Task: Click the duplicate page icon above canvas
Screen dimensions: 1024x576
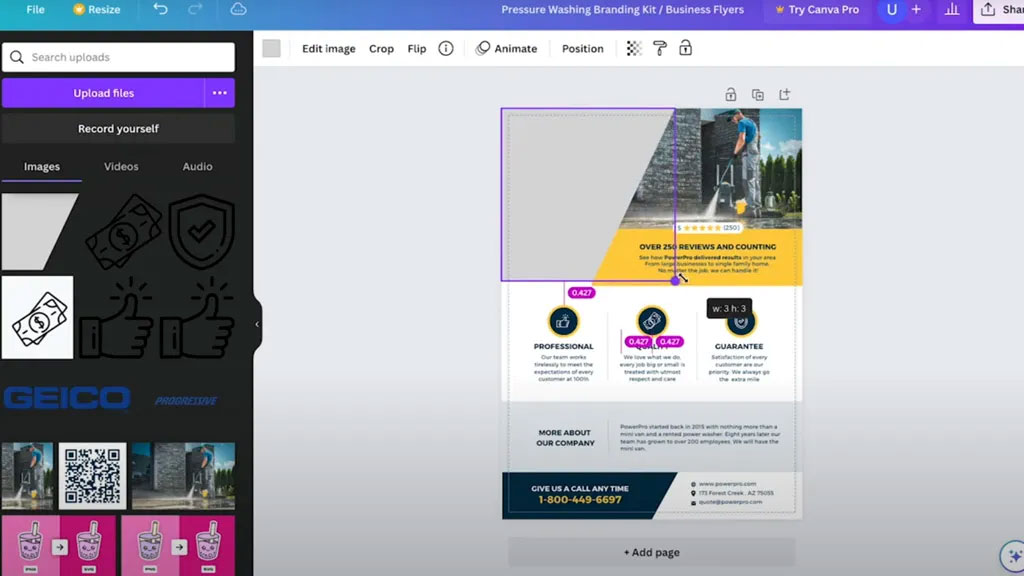Action: (758, 95)
